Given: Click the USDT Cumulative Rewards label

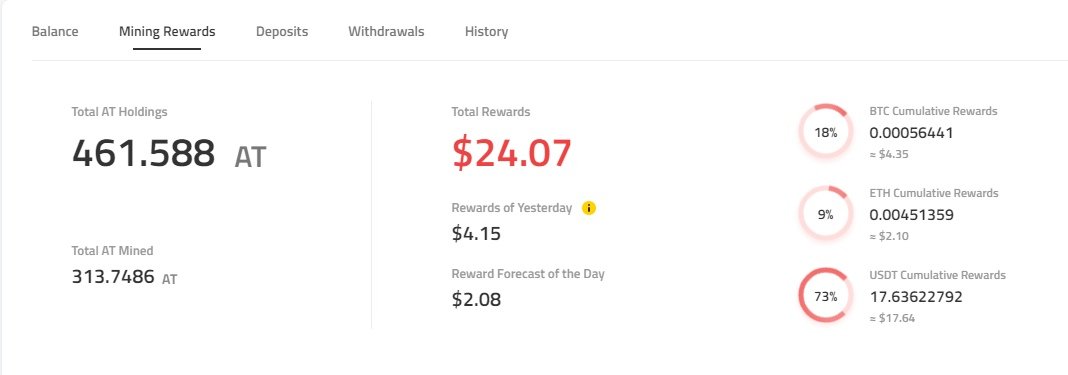Looking at the screenshot, I should pyautogui.click(x=937, y=276).
